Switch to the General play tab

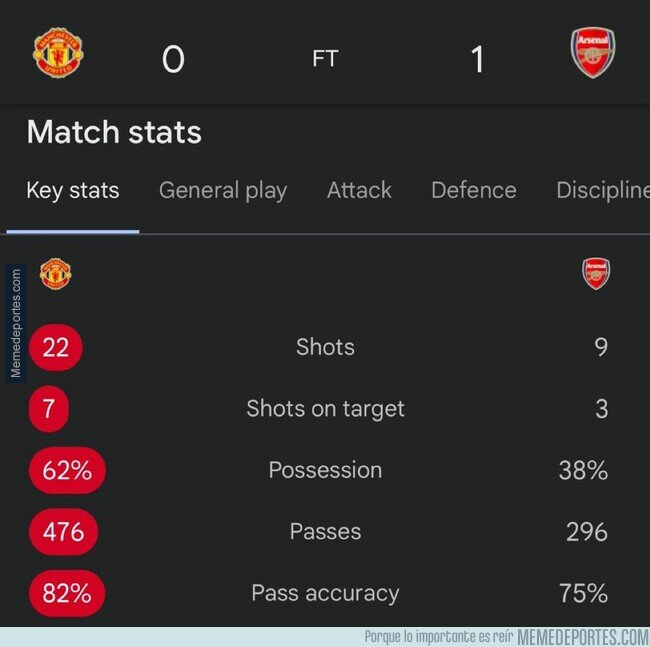click(x=223, y=191)
